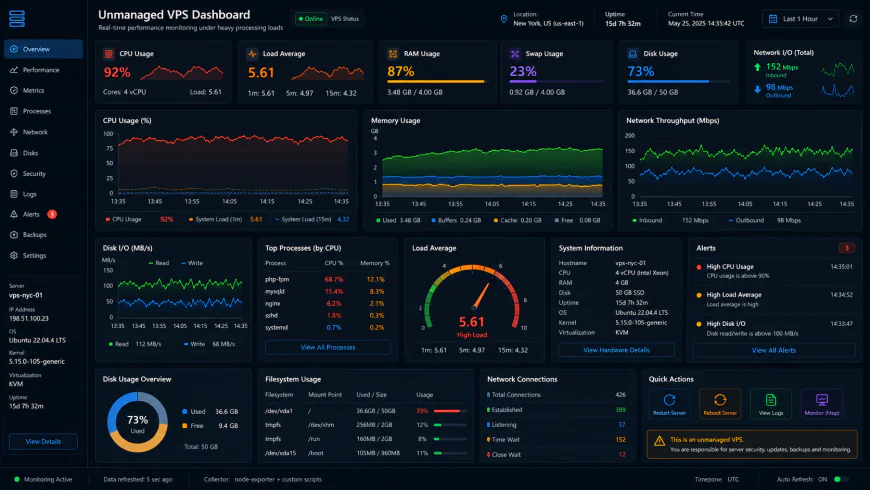Screen dimensions: 870x490
Task: Click the /dev/vda1 usage bar in Filesystem Usage
Action: click(x=450, y=411)
